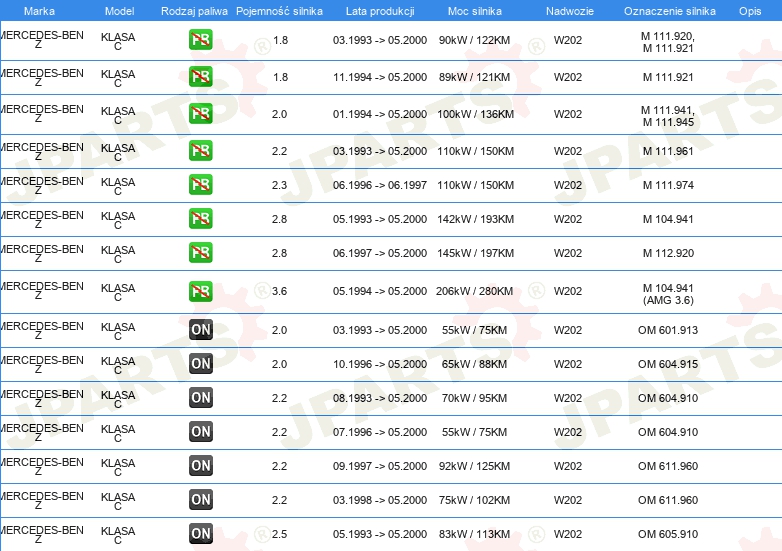Viewport: 782px width, 551px height.
Task: Click production years 08.1993 -> 05.2000
Action: [x=380, y=398]
